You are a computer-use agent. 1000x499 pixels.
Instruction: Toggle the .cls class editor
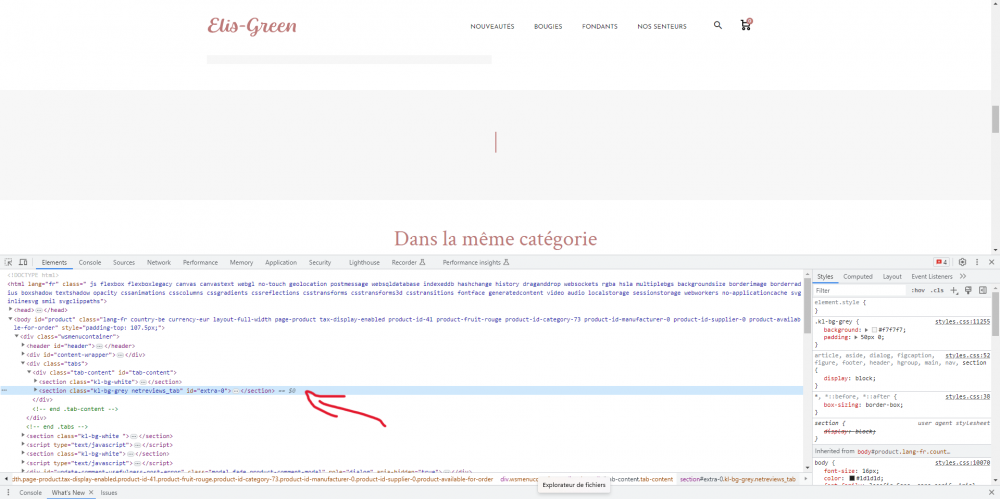point(937,290)
